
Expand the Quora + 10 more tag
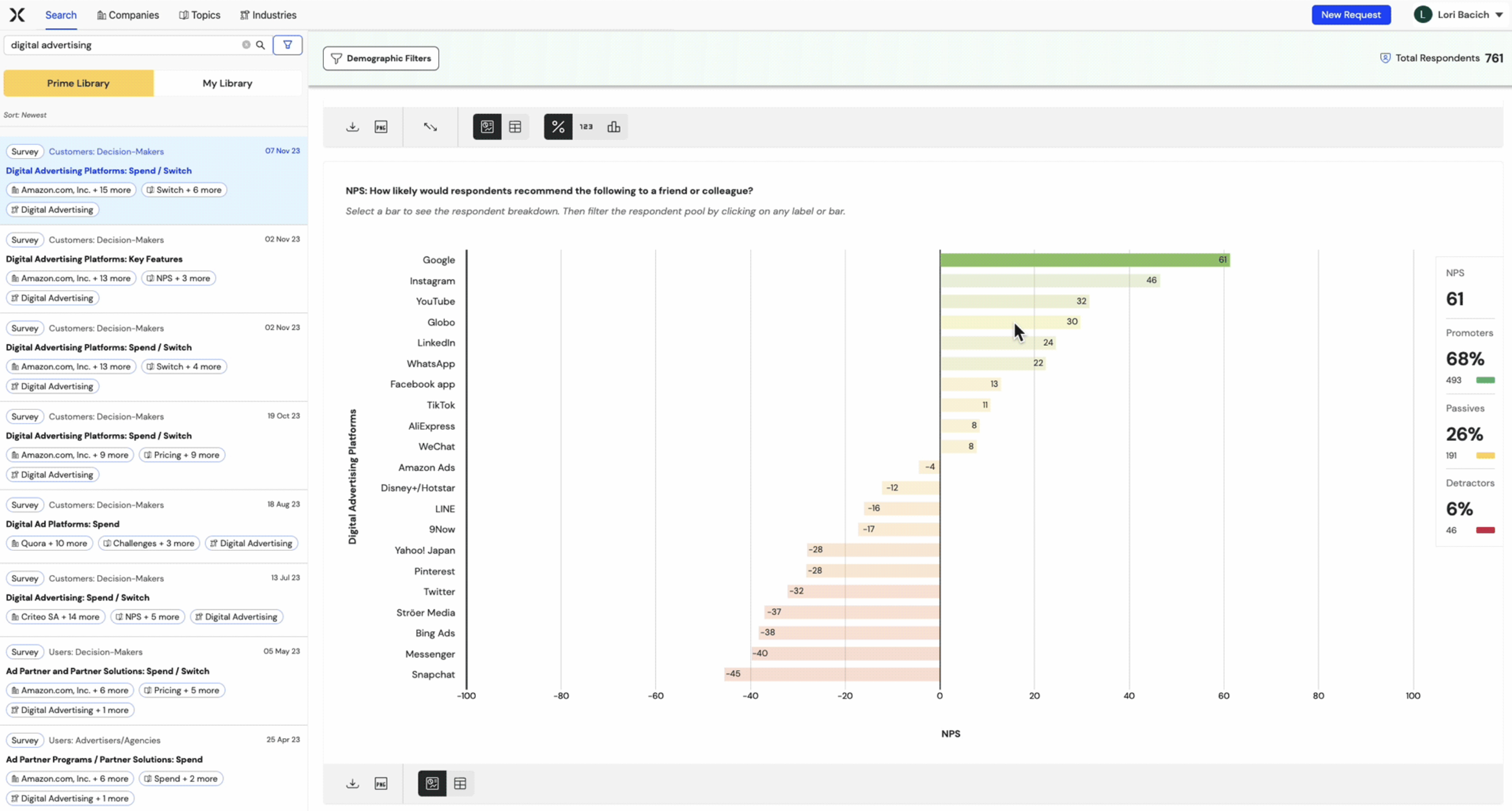click(49, 544)
